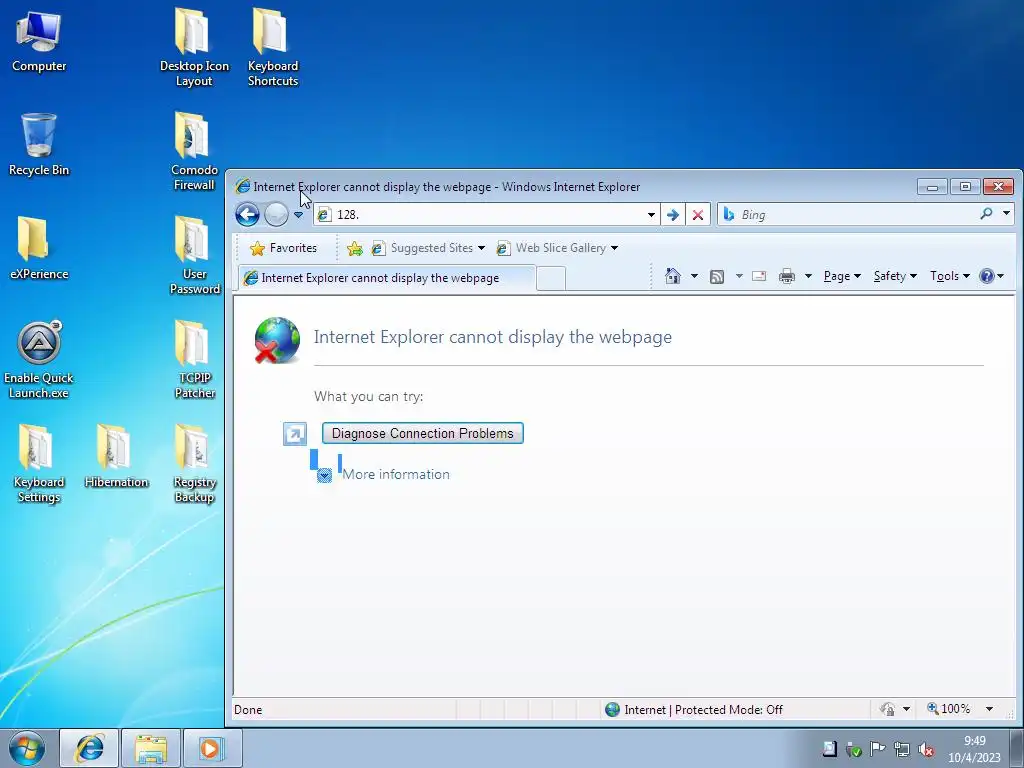Screen dimensions: 1024x768
Task: Expand the Home button dropdown arrow
Action: click(694, 276)
